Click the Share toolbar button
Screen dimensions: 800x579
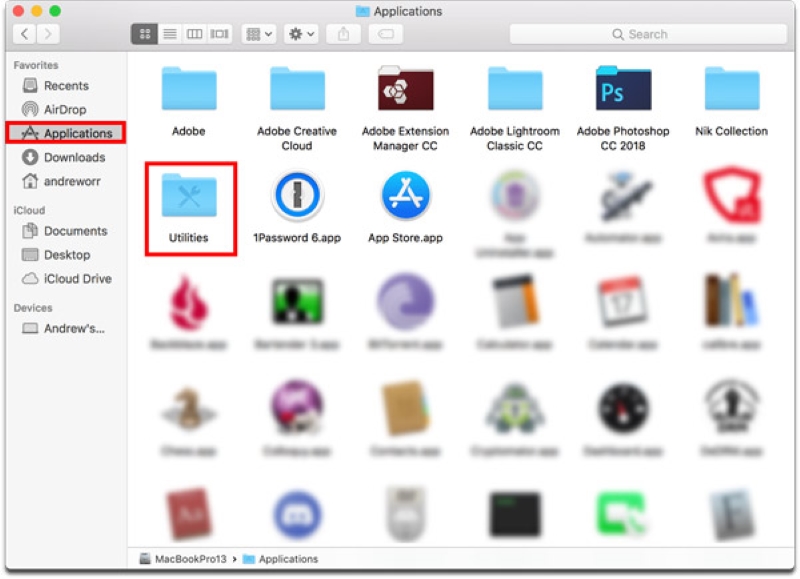[x=344, y=34]
